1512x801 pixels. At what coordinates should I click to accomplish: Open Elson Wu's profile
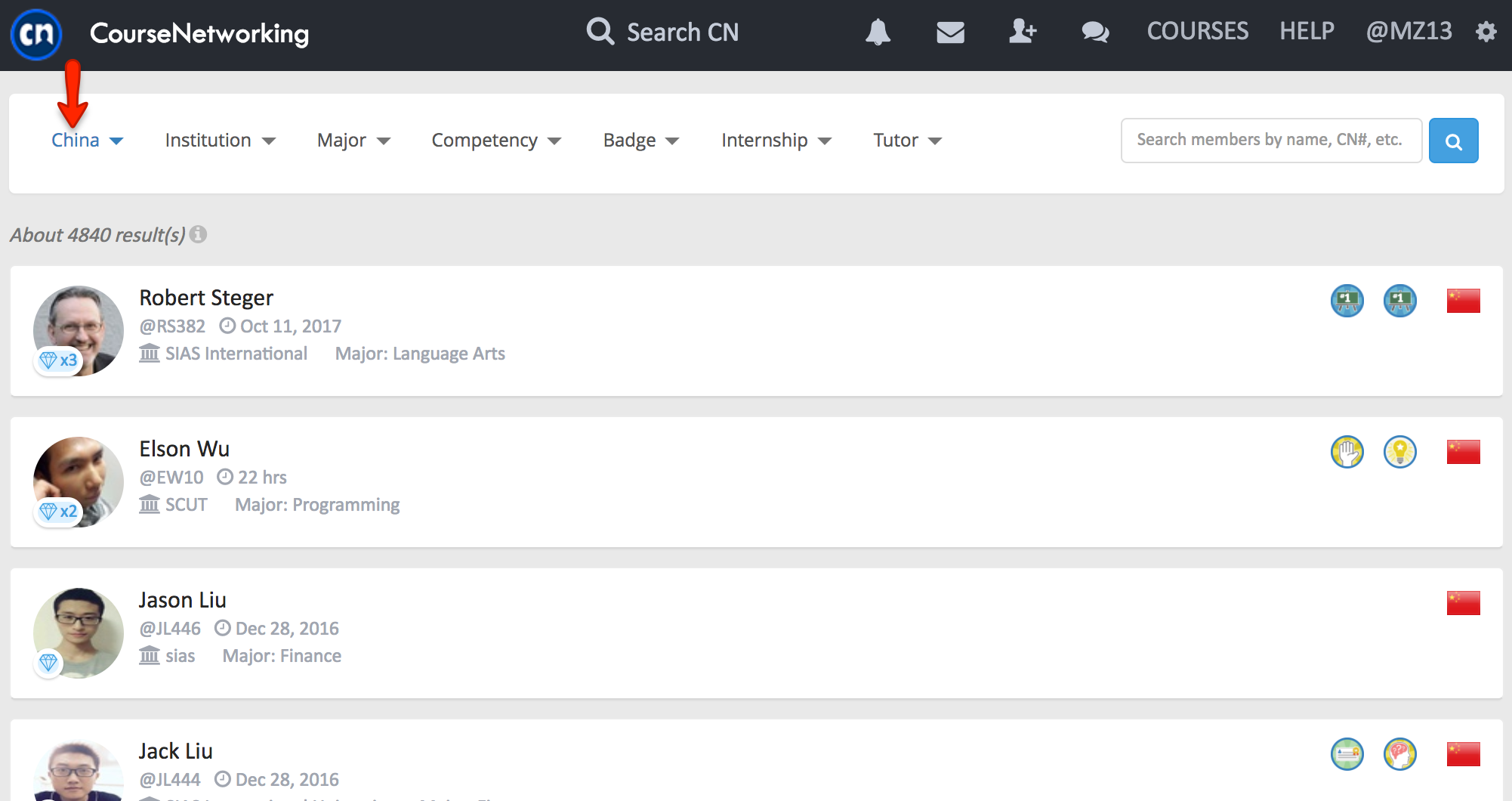point(184,449)
